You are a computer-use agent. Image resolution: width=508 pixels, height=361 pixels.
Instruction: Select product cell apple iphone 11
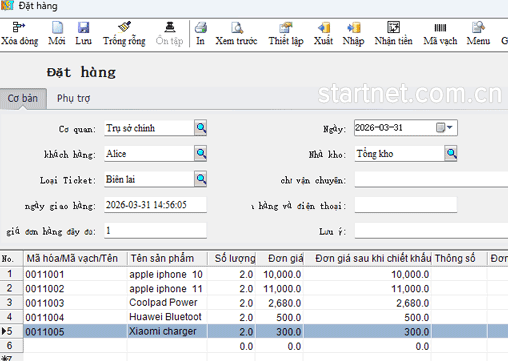click(x=167, y=289)
